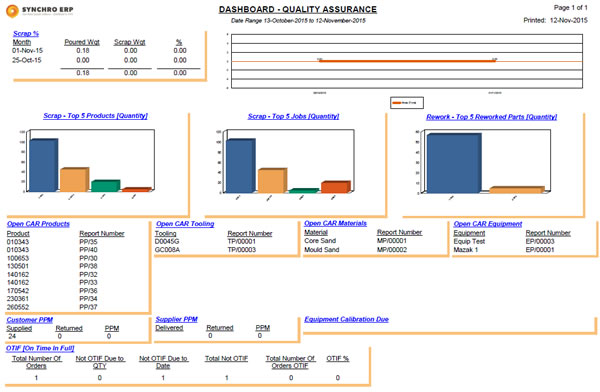Screen dimensions: 600x392
Task: Open Rework - Top 5 Reworked Parts link
Action: [492, 117]
